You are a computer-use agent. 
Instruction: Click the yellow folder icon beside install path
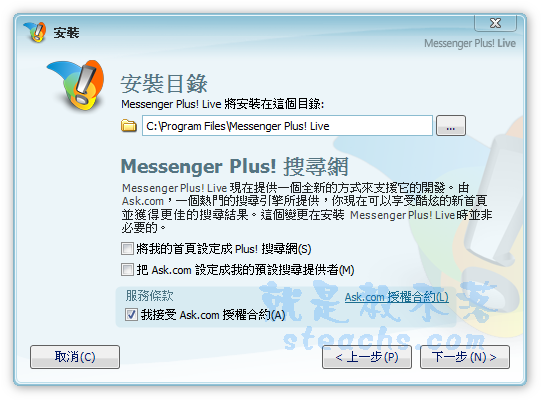coord(129,126)
